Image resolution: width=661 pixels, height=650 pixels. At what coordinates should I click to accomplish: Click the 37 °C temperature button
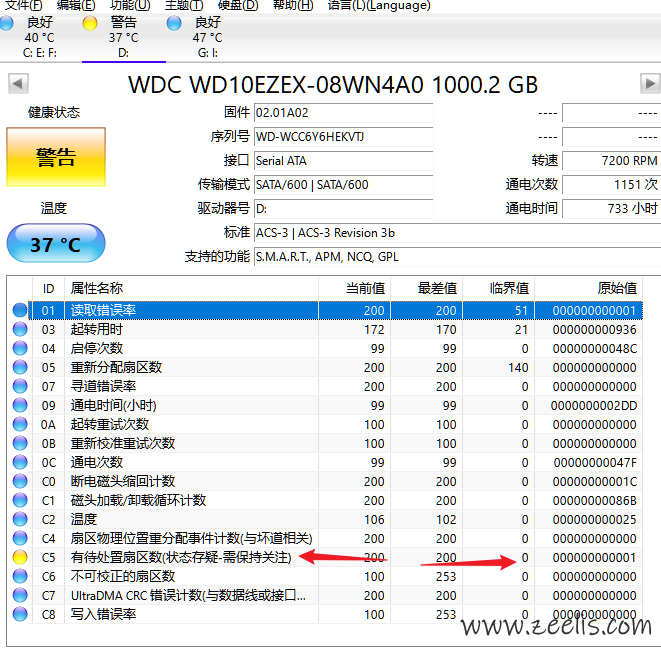[56, 244]
